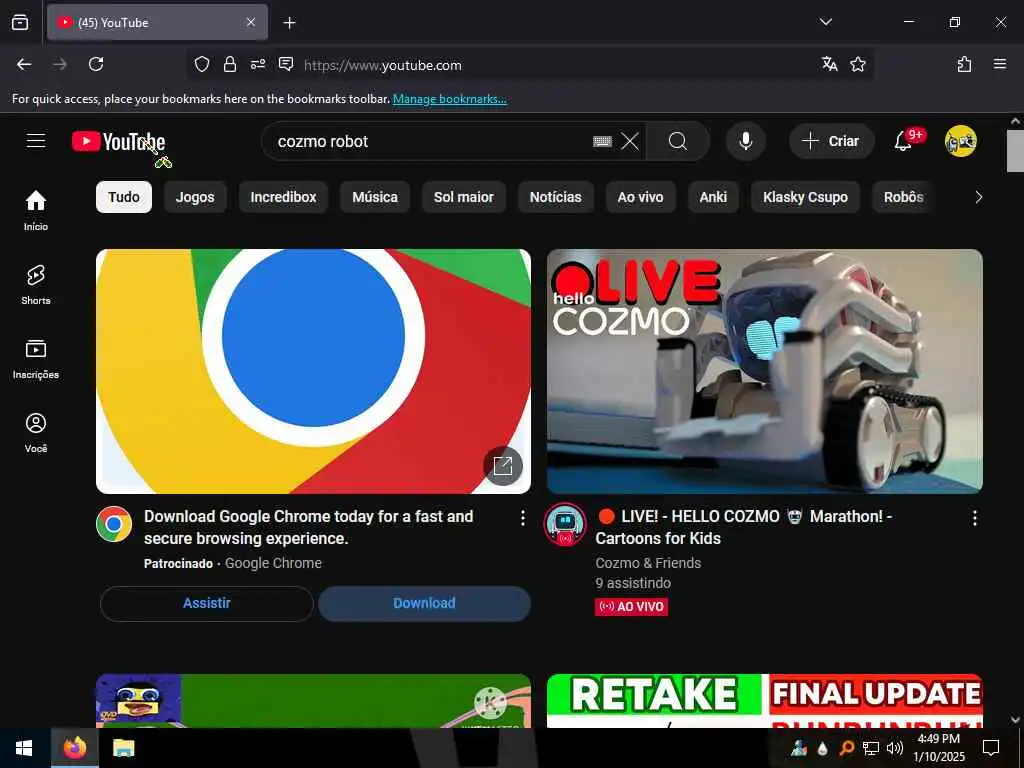Image resolution: width=1024 pixels, height=768 pixels.
Task: Run search with magnifier button
Action: (678, 141)
